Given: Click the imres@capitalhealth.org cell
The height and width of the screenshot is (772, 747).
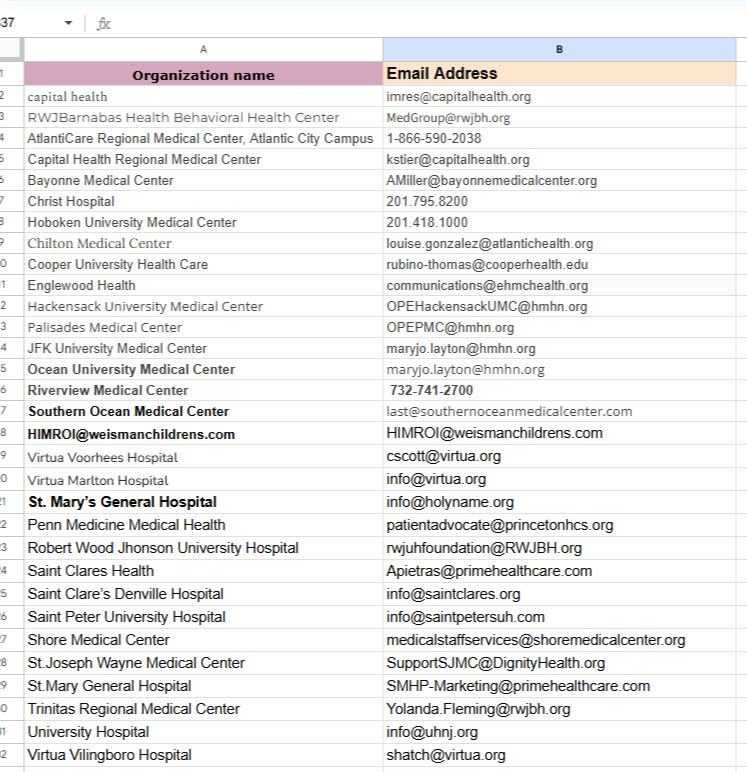Looking at the screenshot, I should pyautogui.click(x=459, y=97).
